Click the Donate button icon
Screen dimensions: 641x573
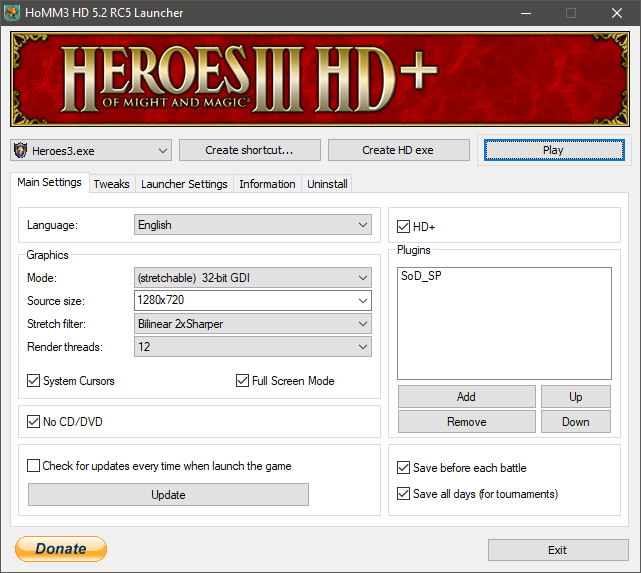(x=61, y=549)
